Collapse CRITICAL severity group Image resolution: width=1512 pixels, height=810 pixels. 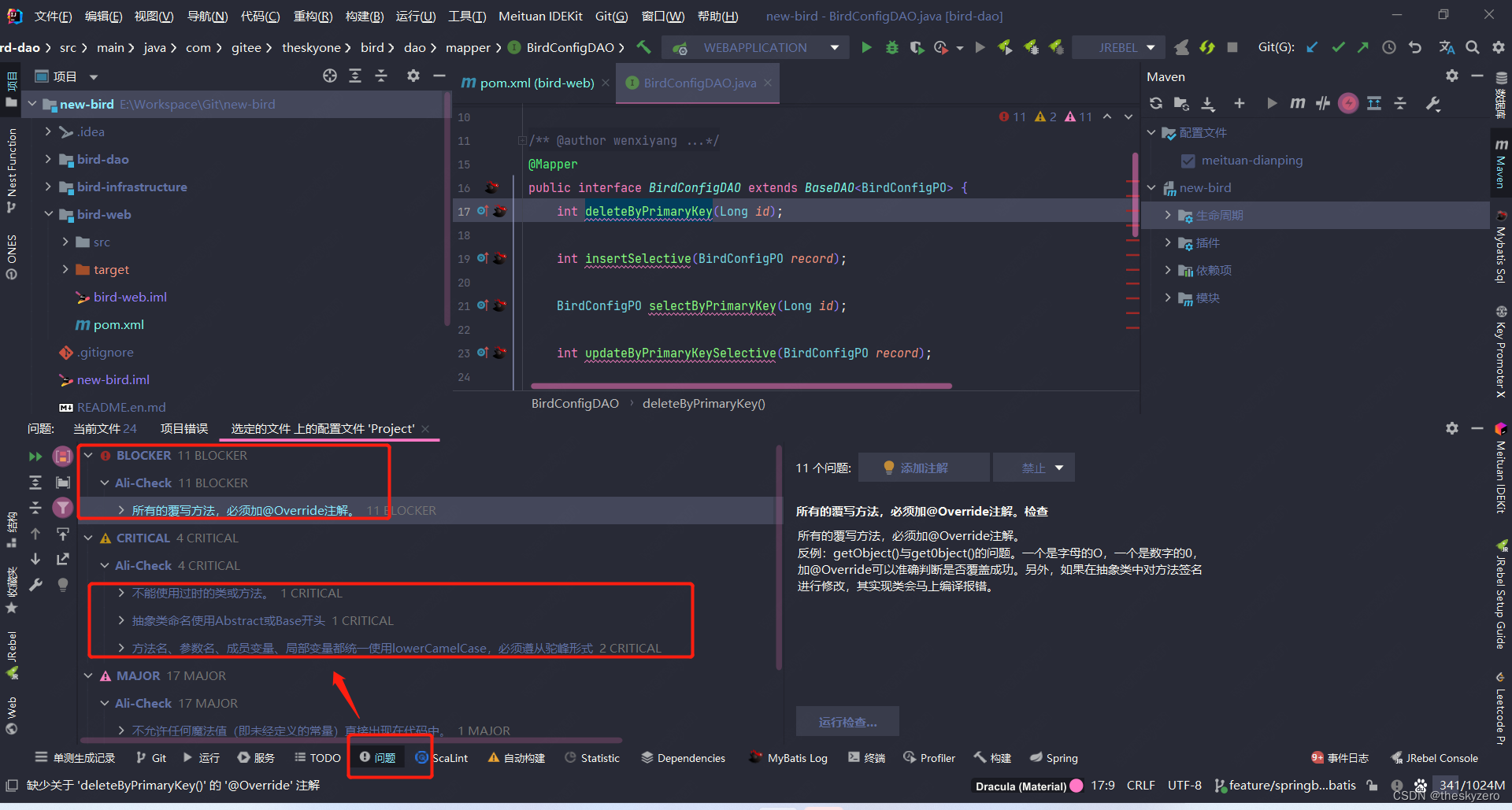click(x=88, y=538)
